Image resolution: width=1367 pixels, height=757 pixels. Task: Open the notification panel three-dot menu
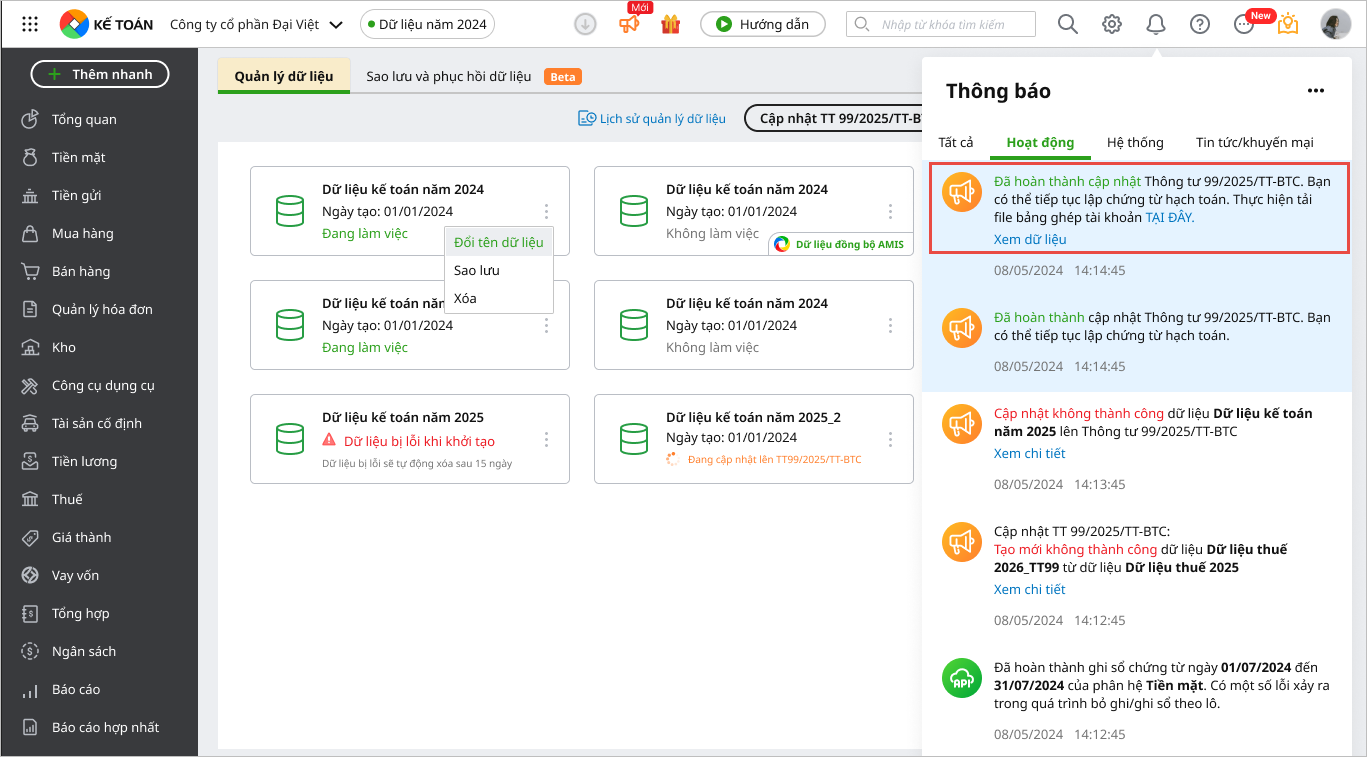tap(1315, 91)
